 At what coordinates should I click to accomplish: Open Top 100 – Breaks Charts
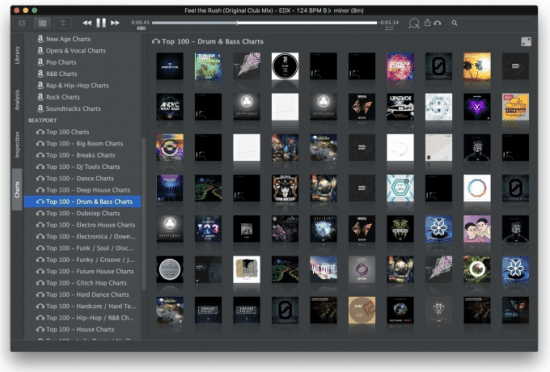click(82, 155)
